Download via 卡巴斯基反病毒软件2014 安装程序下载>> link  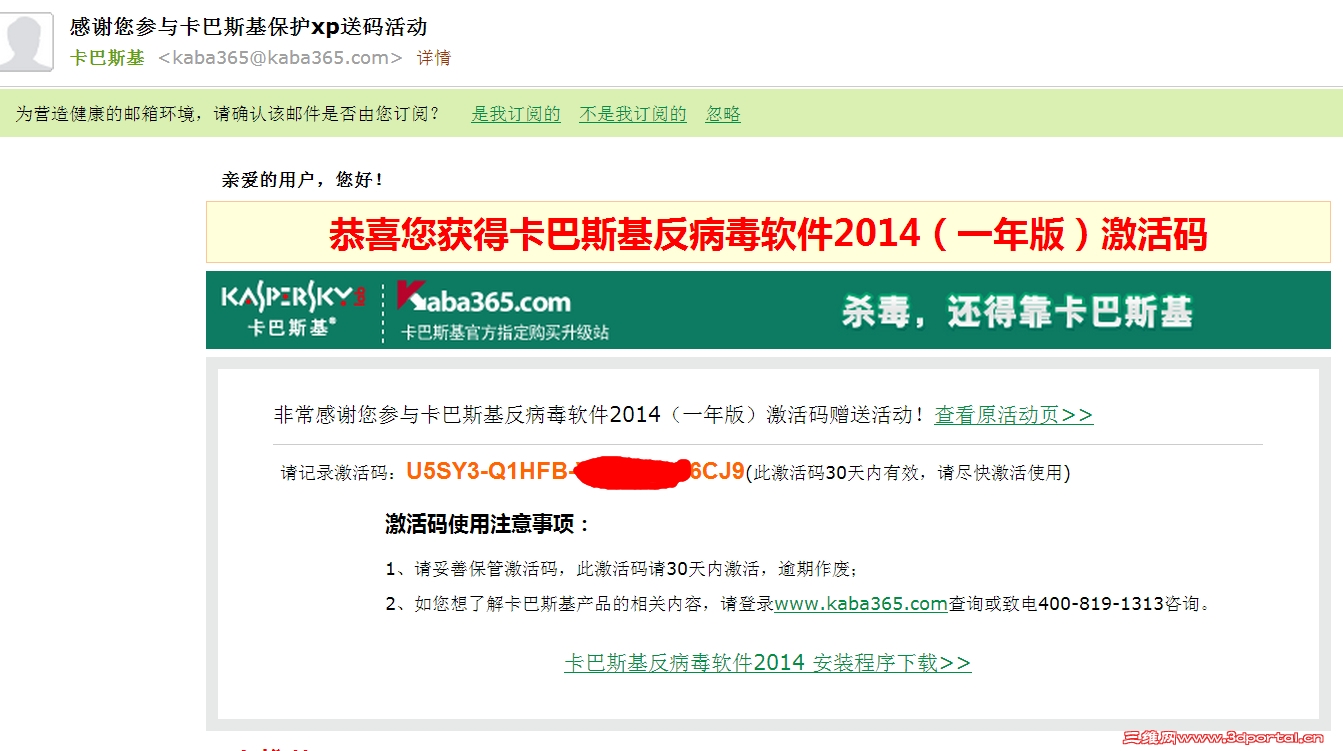tap(768, 663)
